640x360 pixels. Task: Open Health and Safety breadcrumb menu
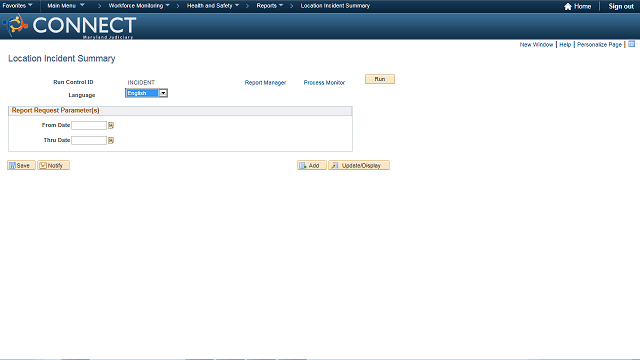click(x=213, y=6)
